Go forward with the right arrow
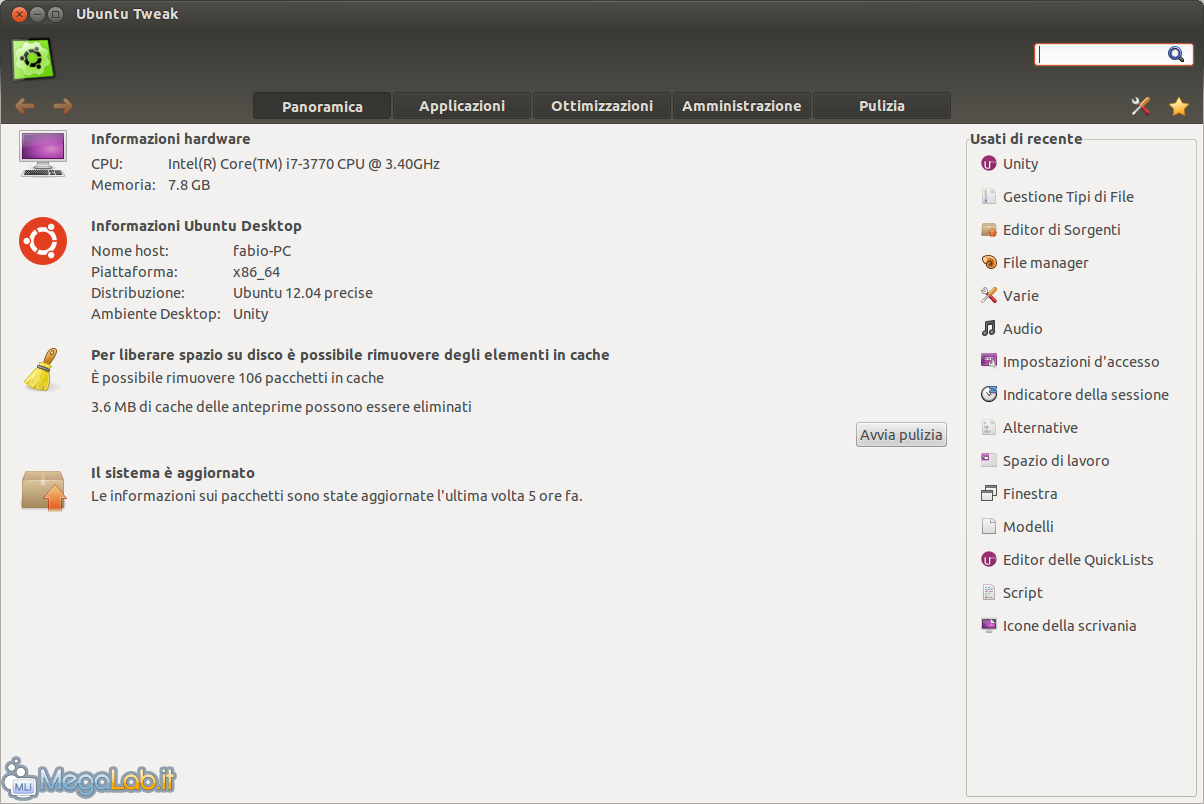 click(62, 106)
